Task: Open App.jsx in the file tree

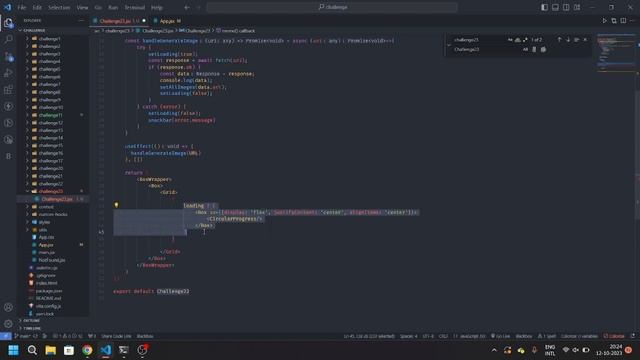Action: click(46, 245)
